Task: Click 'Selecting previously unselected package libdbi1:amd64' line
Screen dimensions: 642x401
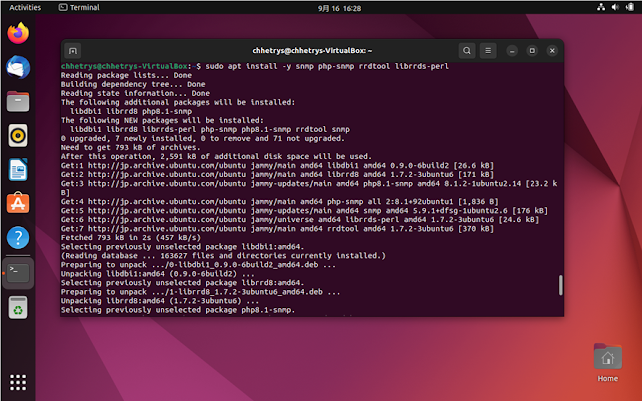Action: [x=183, y=246]
